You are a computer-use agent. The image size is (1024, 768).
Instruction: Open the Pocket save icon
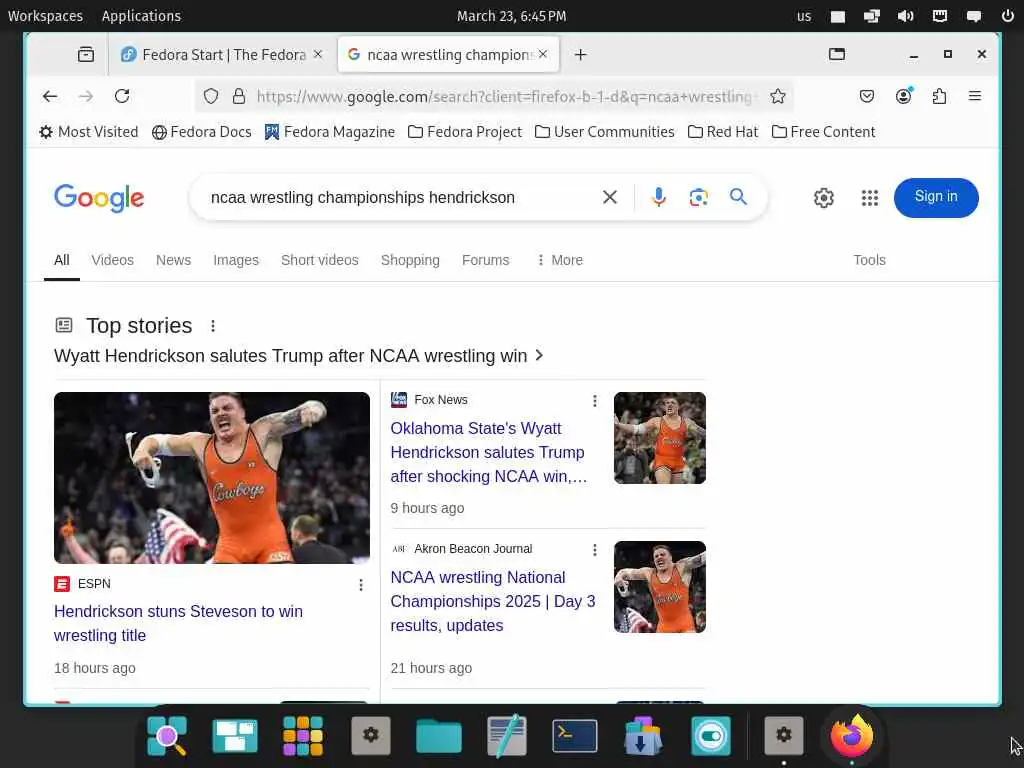pyautogui.click(x=867, y=97)
